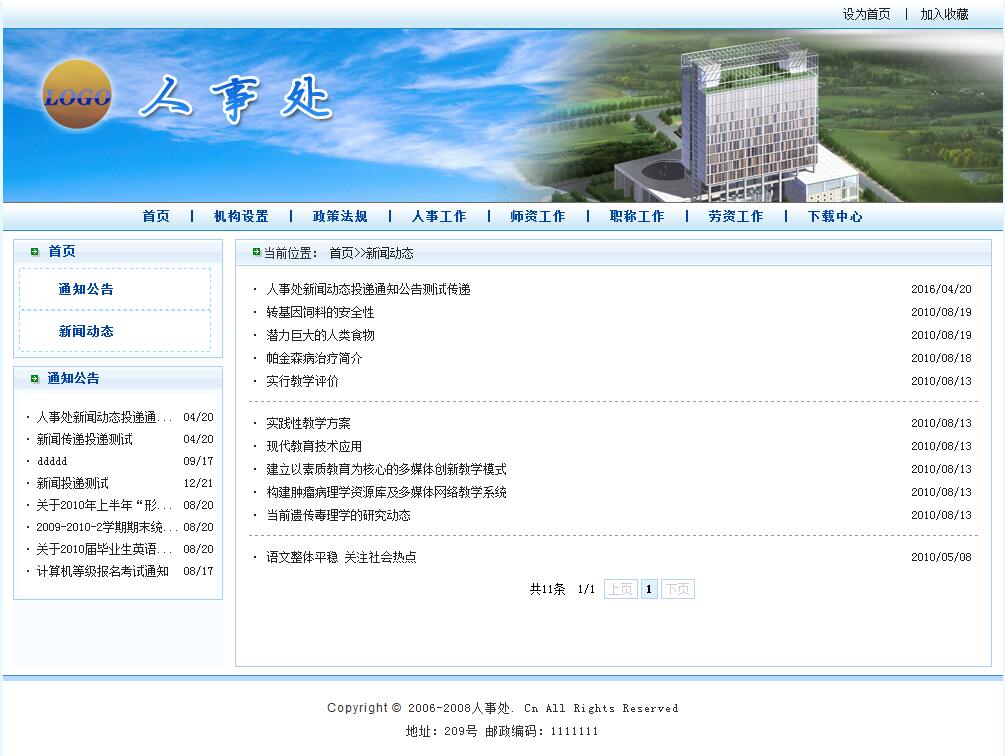Click the green arrow icon beside sidebar 首页 heading
The width and height of the screenshot is (1005, 756).
(x=35, y=252)
